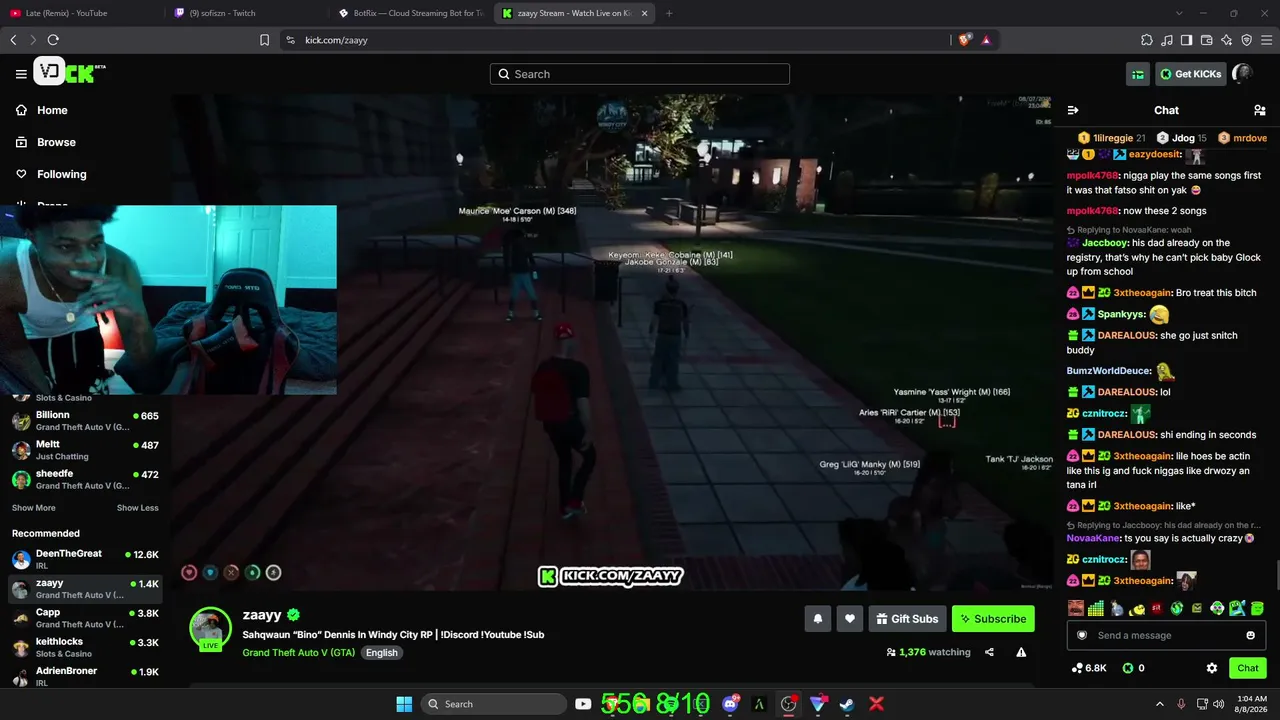Screen dimensions: 1280x720
Task: Click the Kick search box
Action: tap(640, 74)
